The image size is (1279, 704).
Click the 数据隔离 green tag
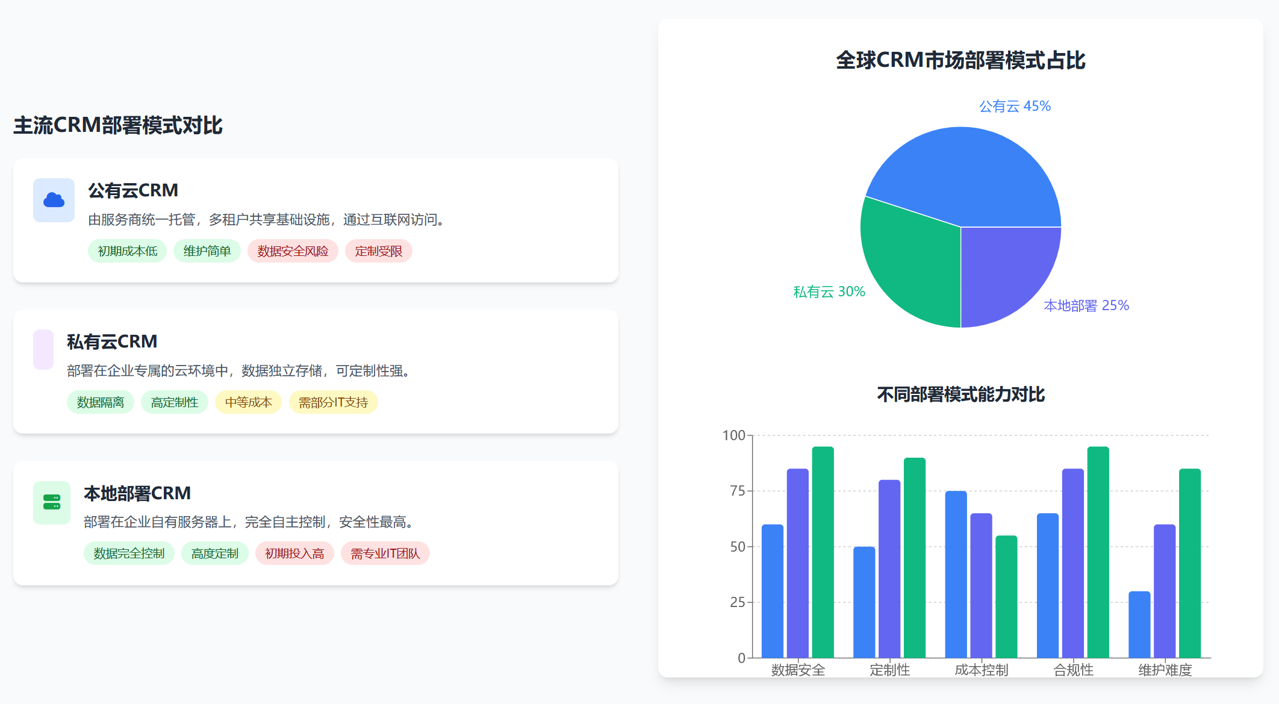100,402
